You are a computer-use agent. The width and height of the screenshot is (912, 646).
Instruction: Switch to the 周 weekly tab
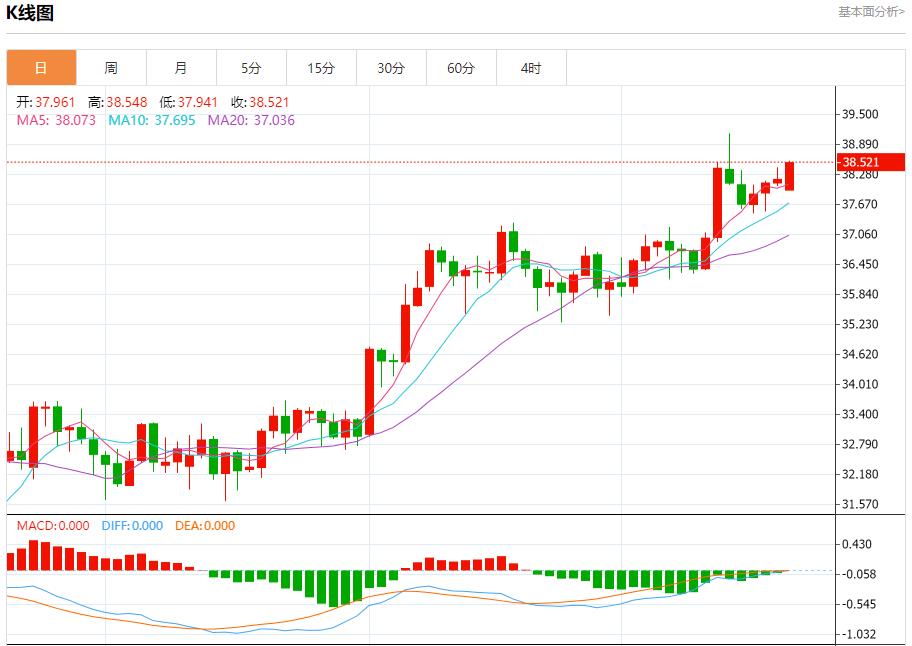(111, 68)
